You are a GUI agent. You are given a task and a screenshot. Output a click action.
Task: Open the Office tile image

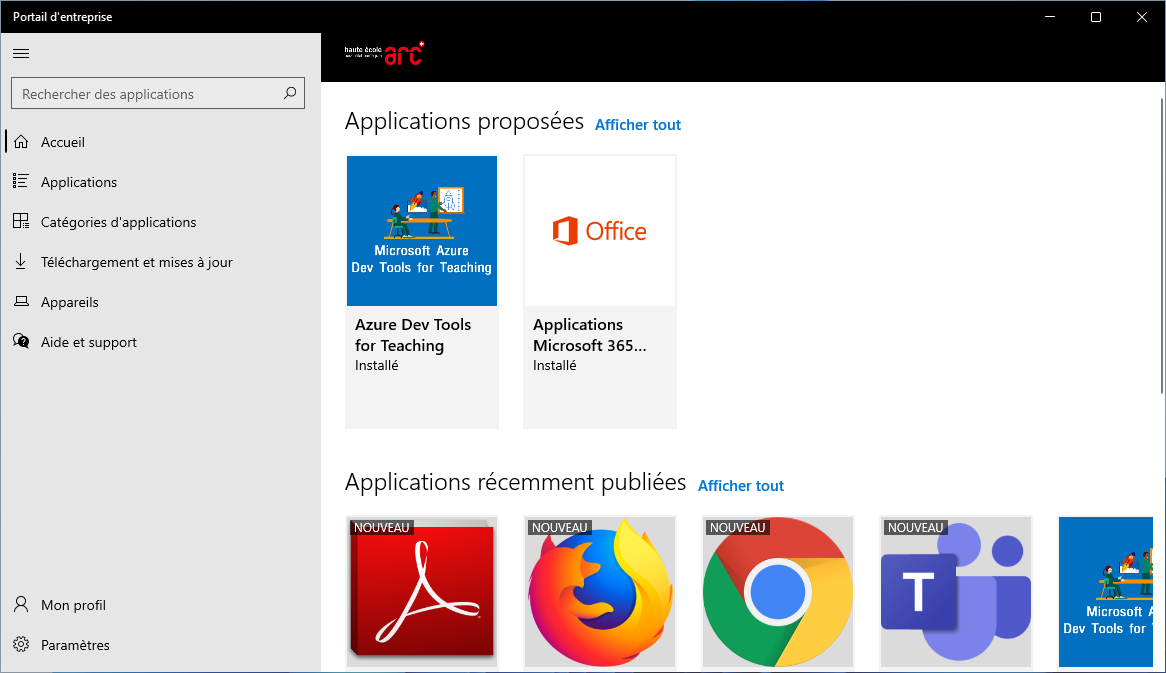coord(600,231)
